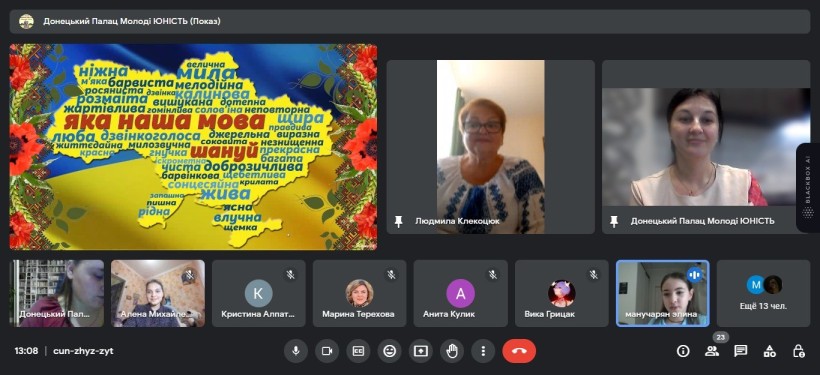This screenshot has height=375, width=820.
Task: Raise hand using the hand icon
Action: (x=452, y=351)
